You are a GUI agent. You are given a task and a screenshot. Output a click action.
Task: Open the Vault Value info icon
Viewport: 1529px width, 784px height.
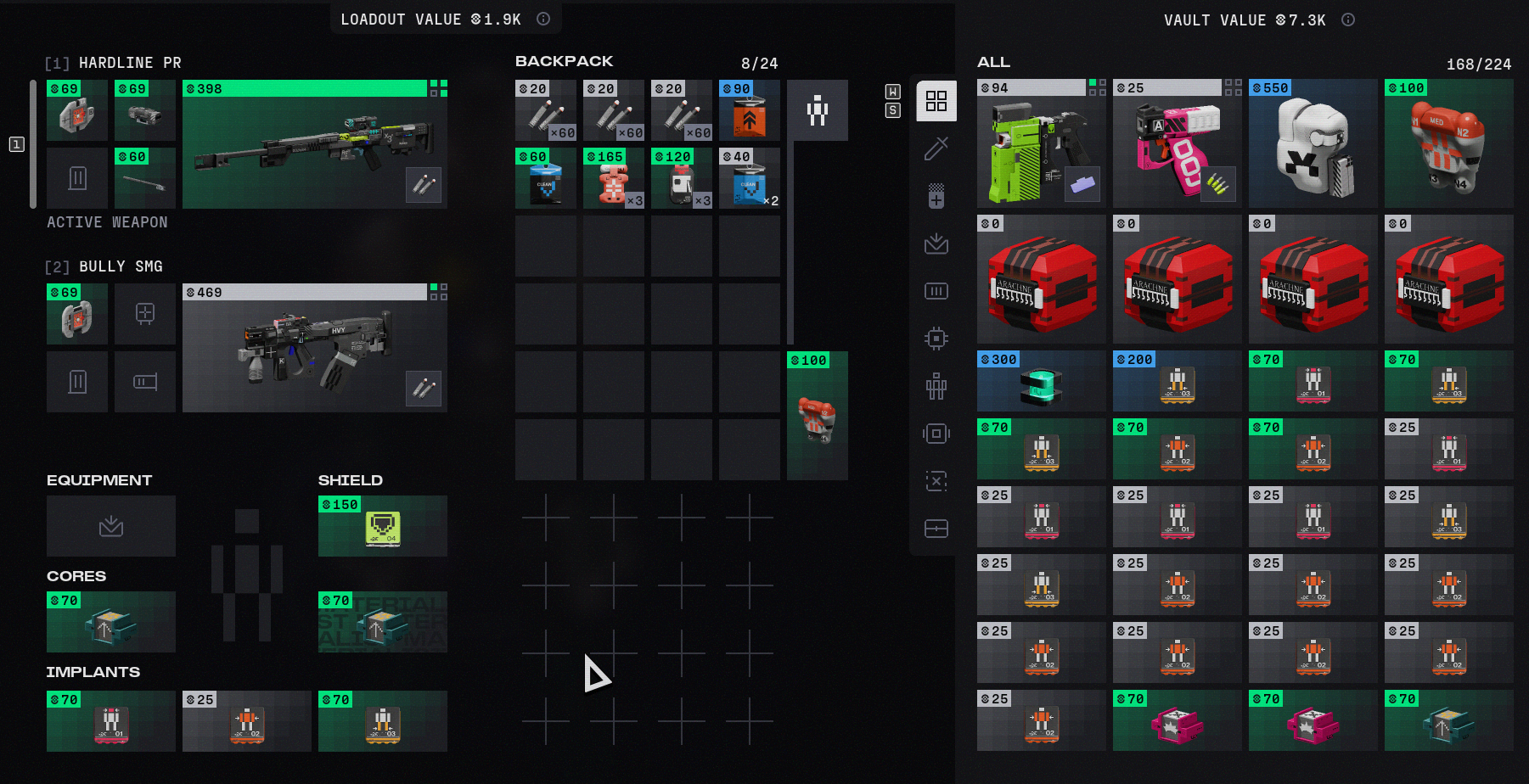[x=1348, y=20]
